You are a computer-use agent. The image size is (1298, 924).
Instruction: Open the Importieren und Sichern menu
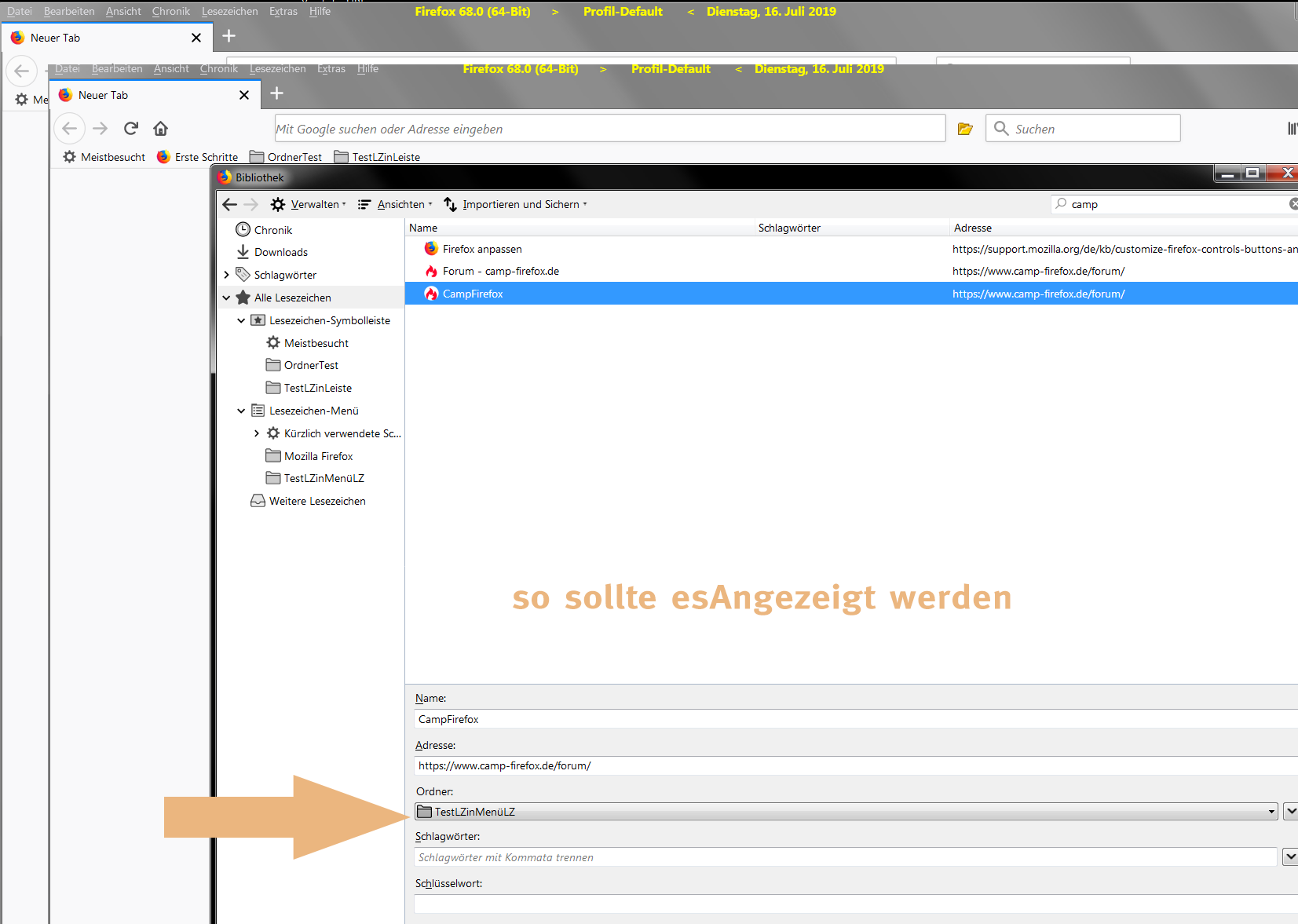coord(515,204)
